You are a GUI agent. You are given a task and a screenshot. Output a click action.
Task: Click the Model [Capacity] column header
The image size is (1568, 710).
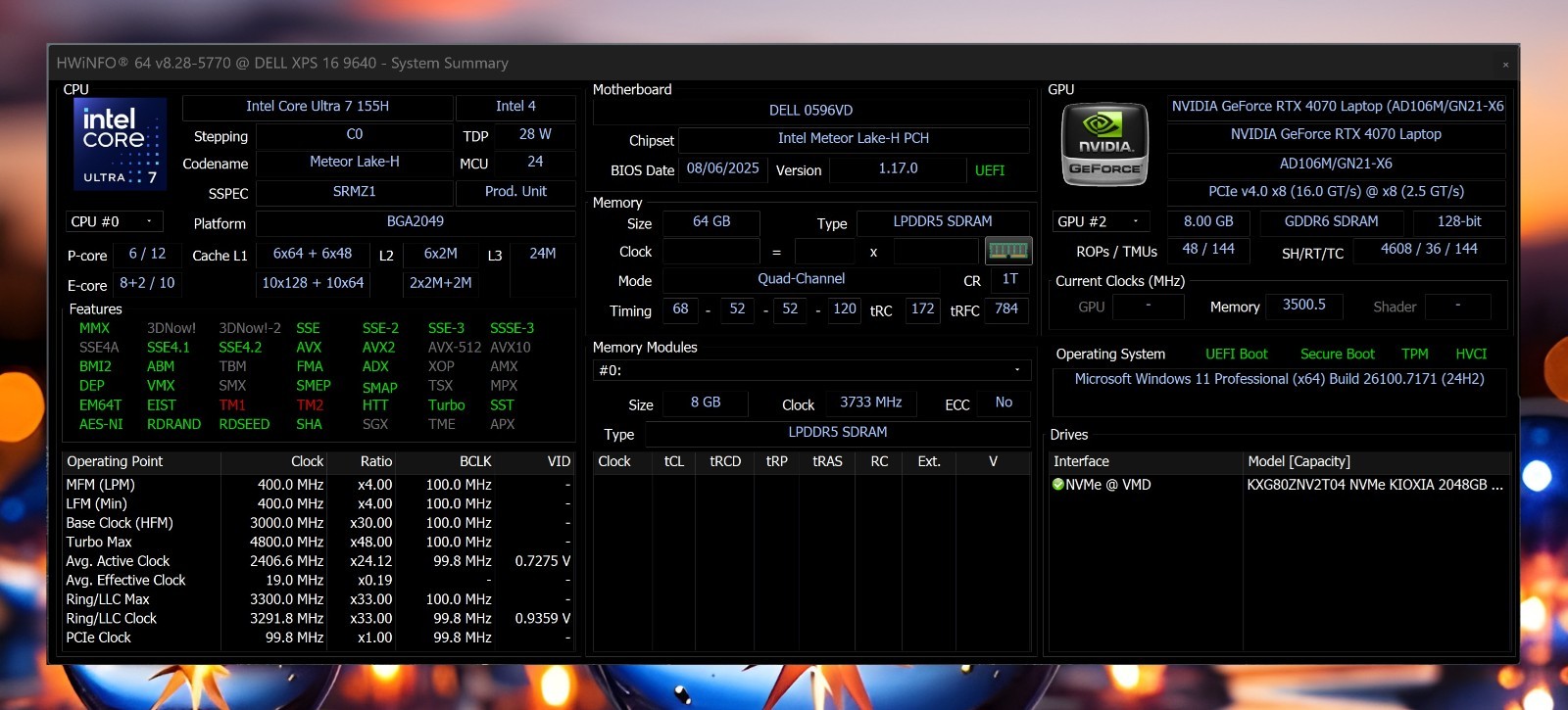[x=1376, y=461]
